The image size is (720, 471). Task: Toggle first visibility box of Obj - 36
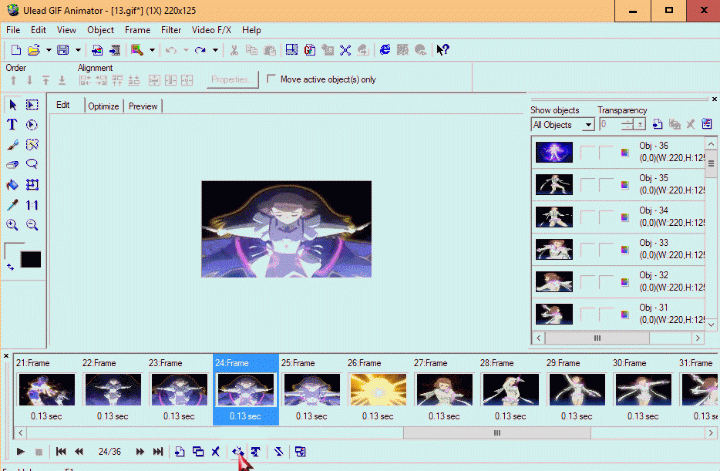(587, 152)
